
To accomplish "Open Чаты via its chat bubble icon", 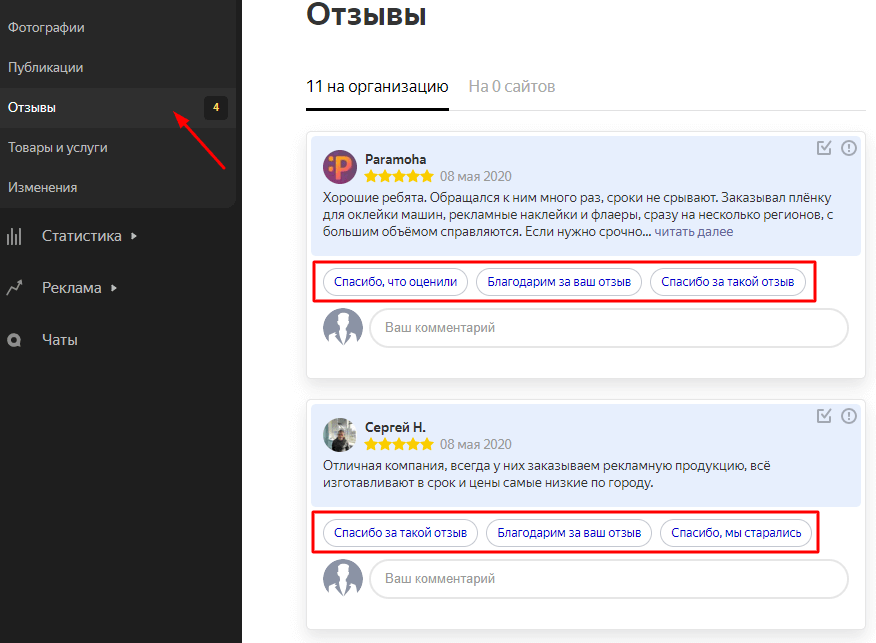I will [x=15, y=340].
